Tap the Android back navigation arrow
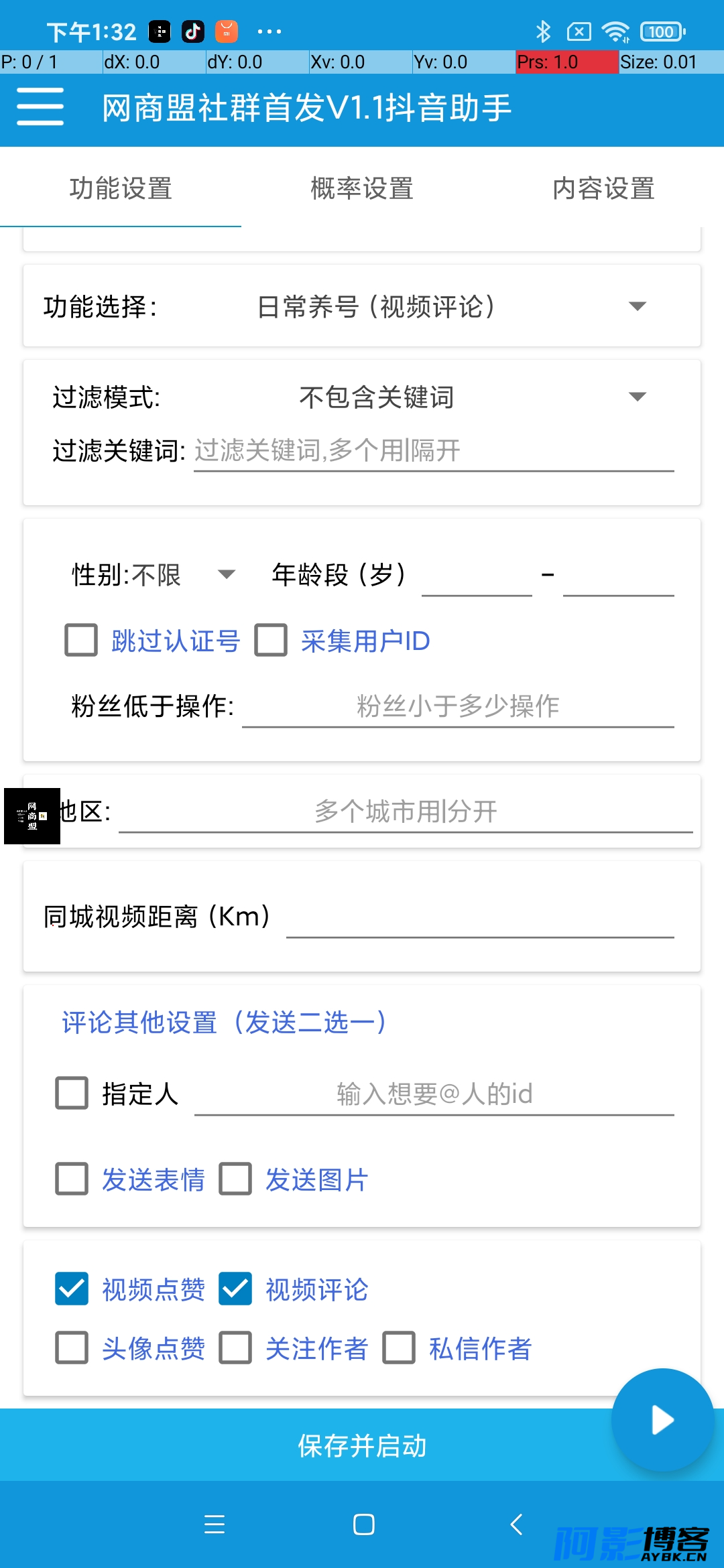 pyautogui.click(x=516, y=1524)
